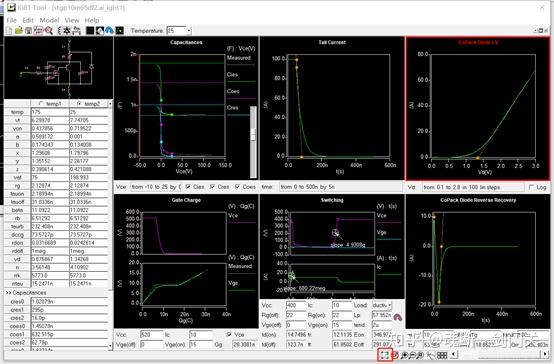Open the Load type dropdown

coord(389,305)
